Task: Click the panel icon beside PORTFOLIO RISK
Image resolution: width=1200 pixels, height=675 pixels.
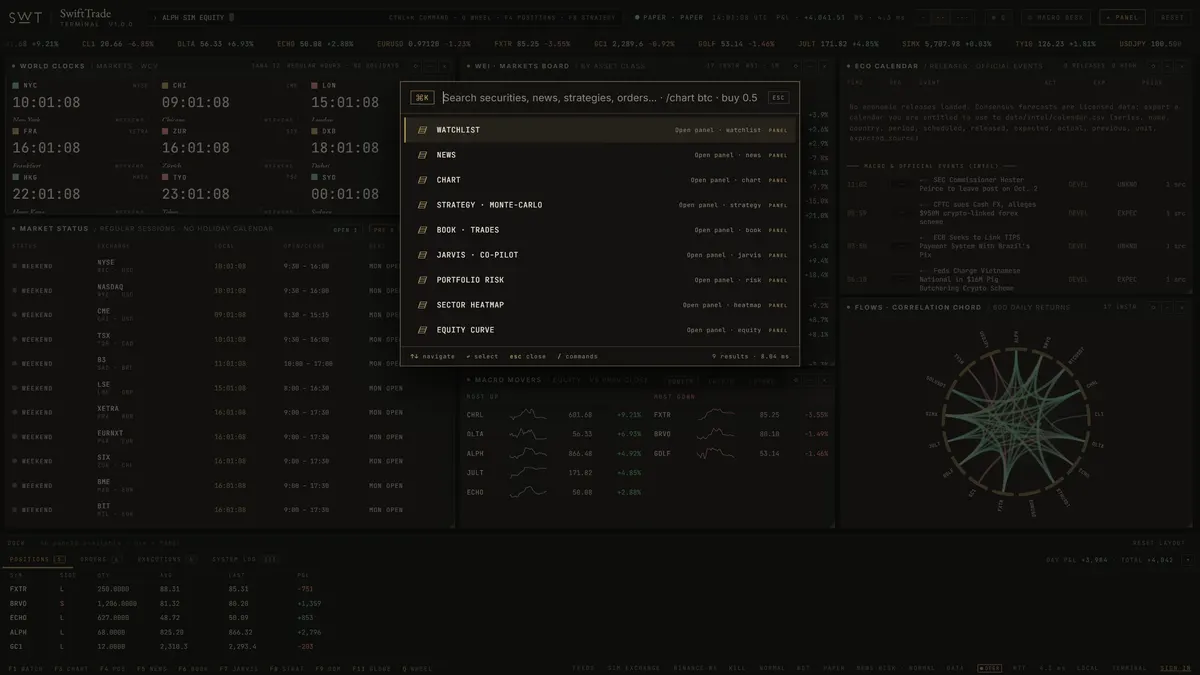Action: point(422,280)
